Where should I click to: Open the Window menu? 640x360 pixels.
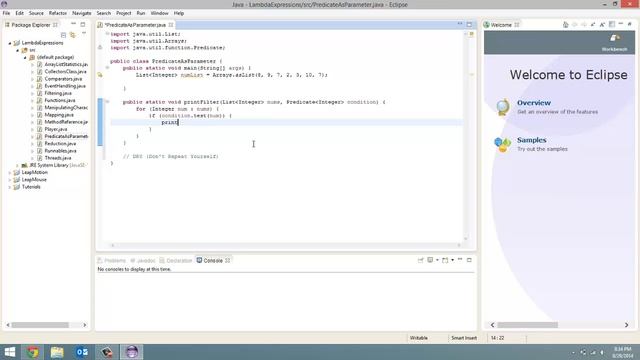pyautogui.click(x=159, y=13)
